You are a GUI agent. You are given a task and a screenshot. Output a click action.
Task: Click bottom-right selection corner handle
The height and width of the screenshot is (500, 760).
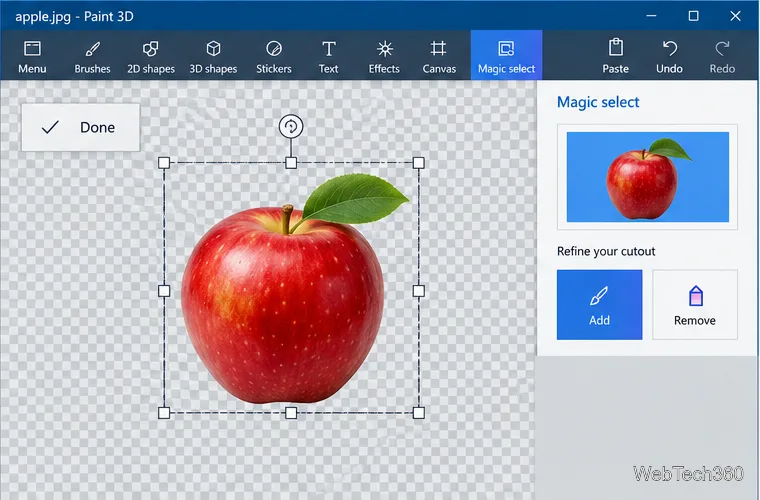pyautogui.click(x=419, y=413)
